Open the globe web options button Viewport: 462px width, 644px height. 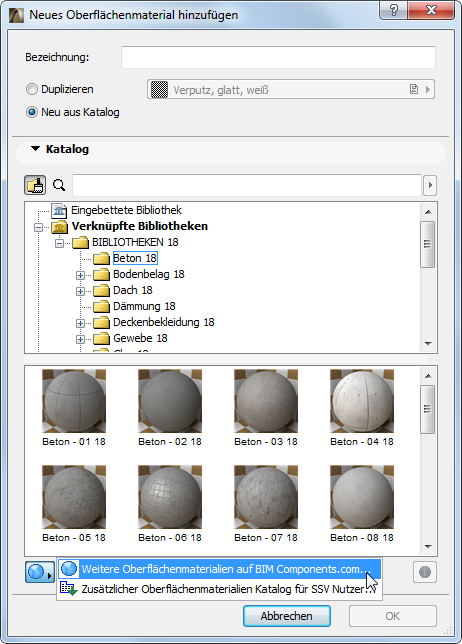40,572
